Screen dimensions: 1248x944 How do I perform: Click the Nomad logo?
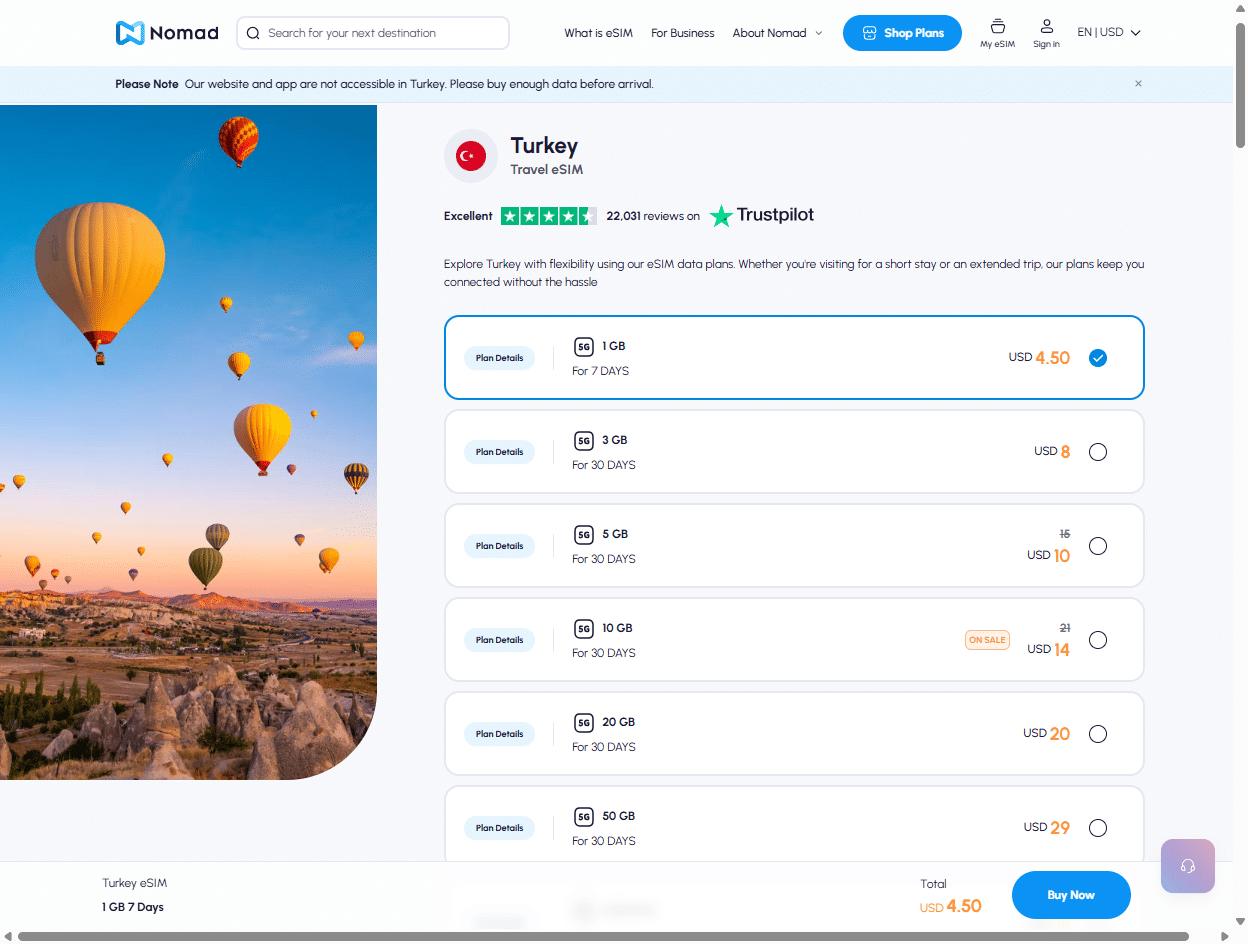tap(166, 33)
